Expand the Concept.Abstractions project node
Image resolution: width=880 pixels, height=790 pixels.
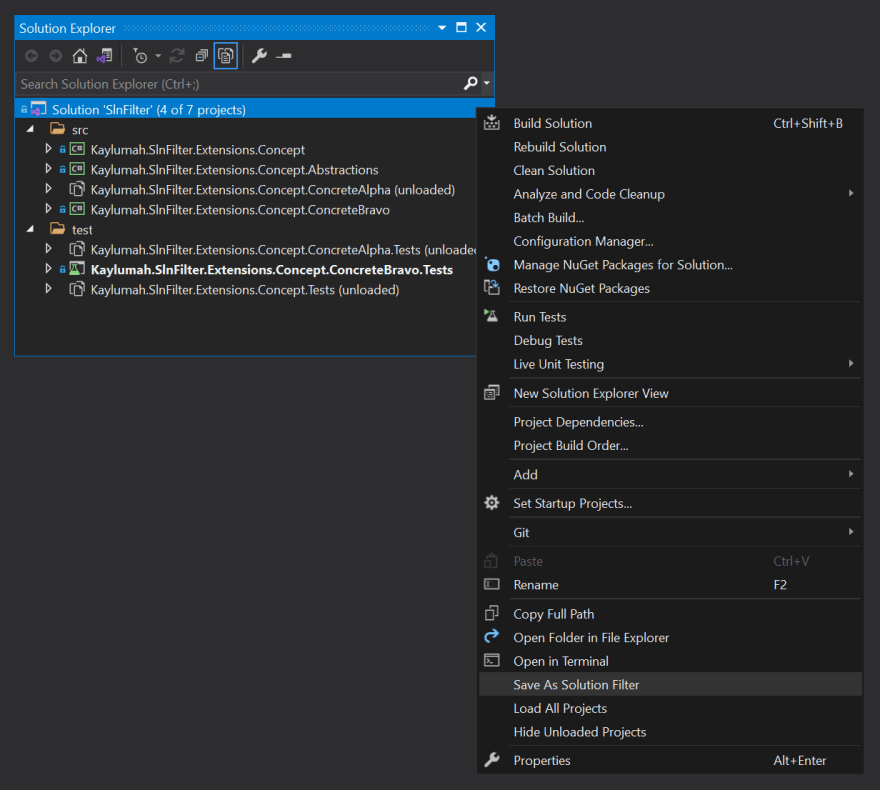[48, 169]
